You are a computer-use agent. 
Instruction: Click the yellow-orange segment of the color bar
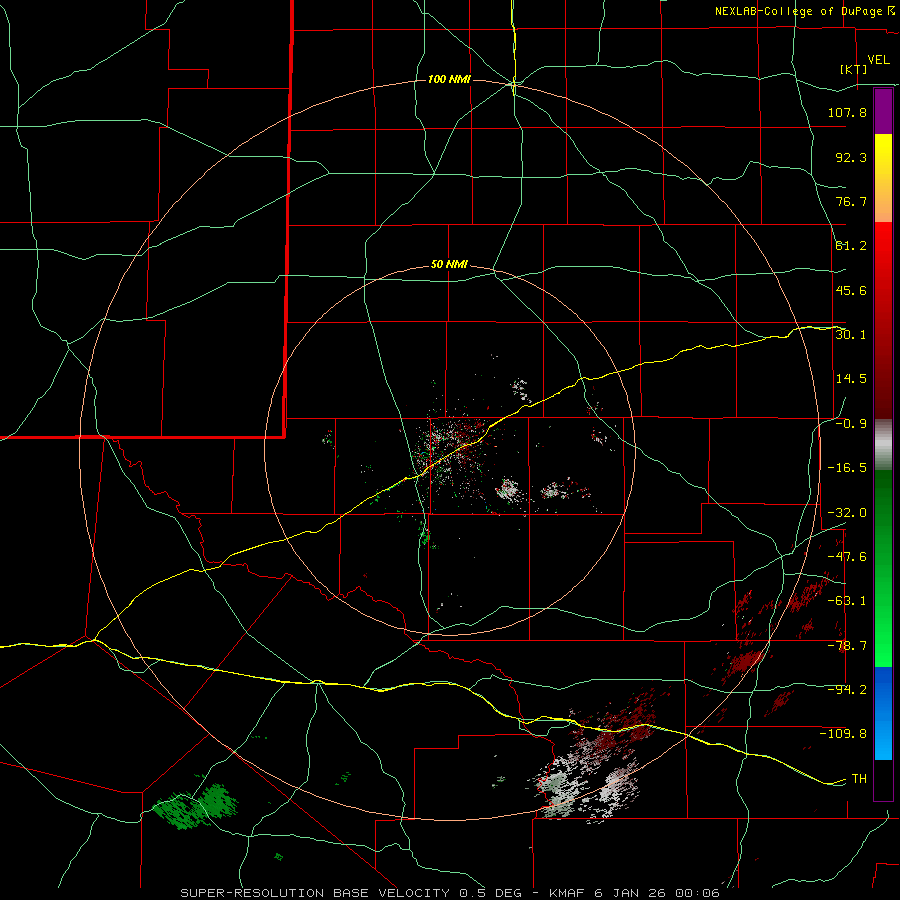883,178
